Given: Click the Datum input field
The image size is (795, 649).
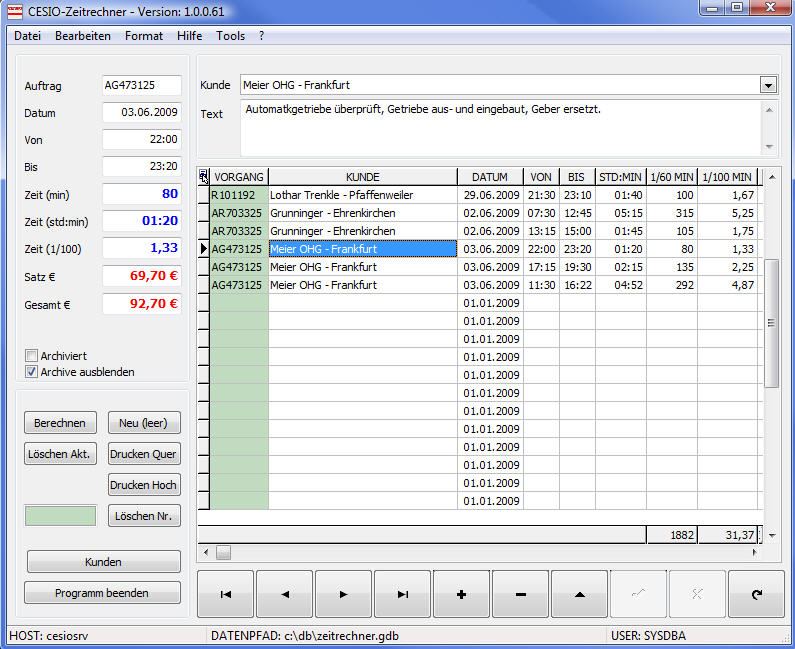Looking at the screenshot, I should (x=141, y=112).
